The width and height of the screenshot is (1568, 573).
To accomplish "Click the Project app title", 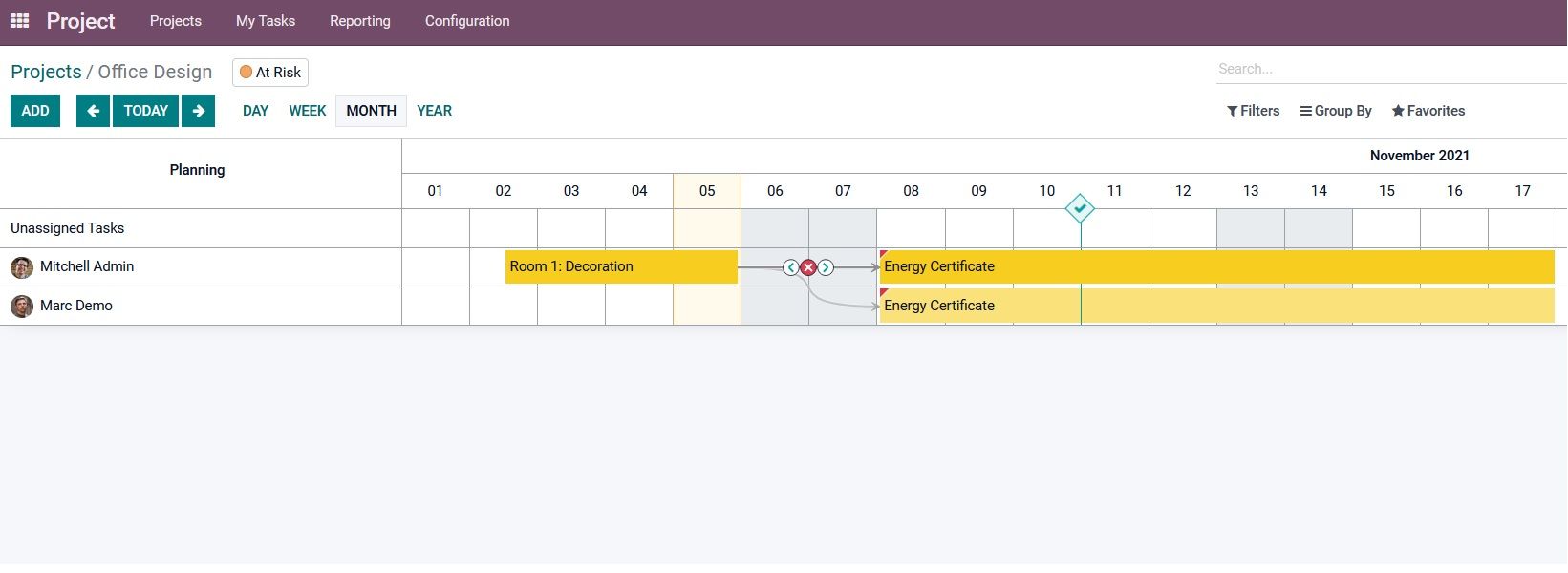I will [80, 21].
